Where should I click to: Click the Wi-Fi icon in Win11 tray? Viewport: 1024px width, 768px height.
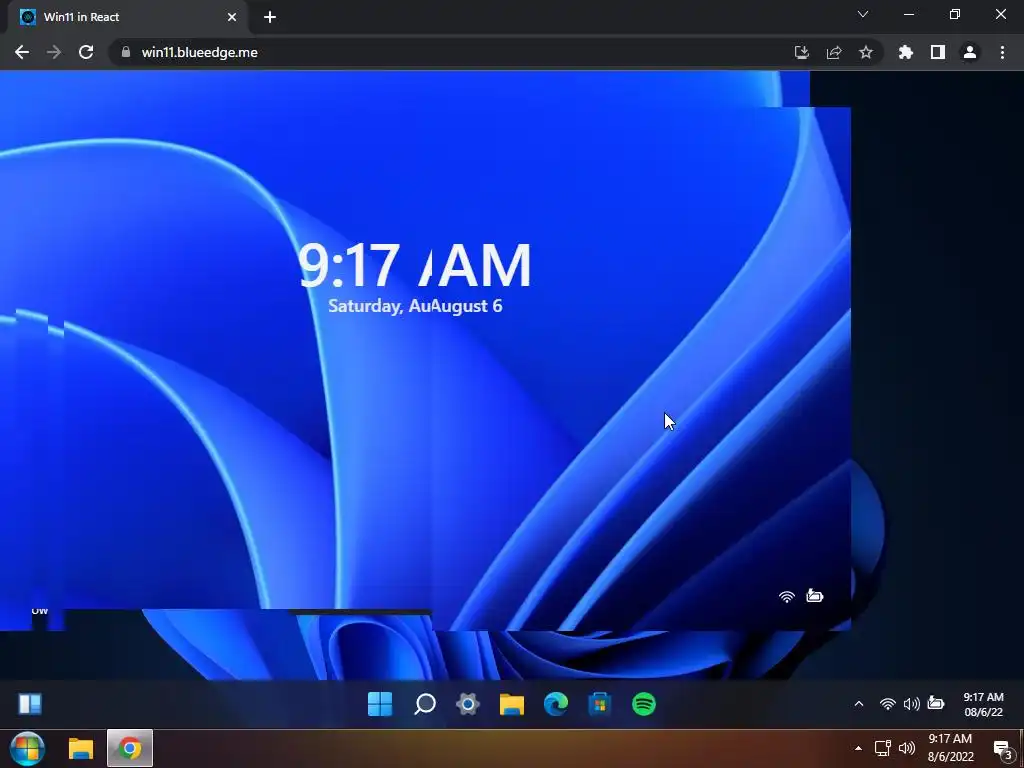pos(888,703)
